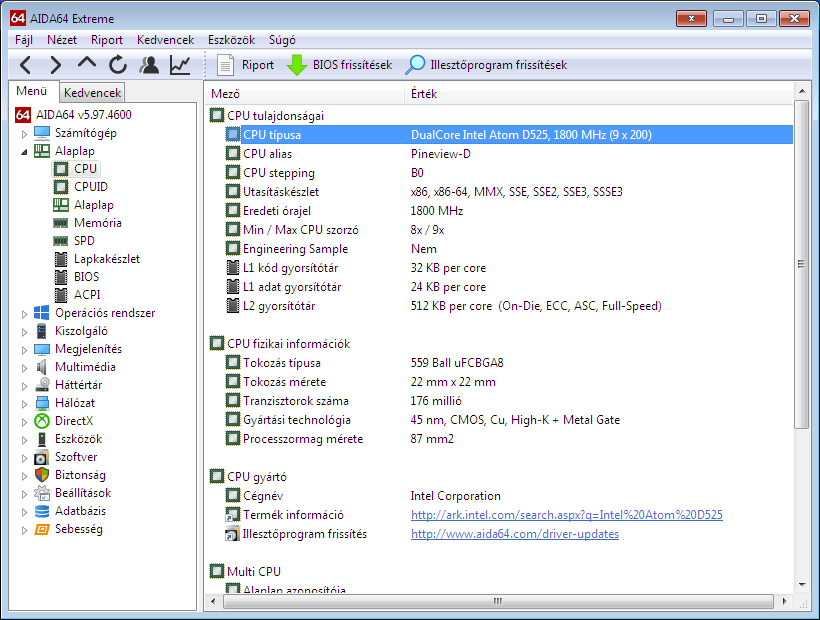Open BIOS frissítések with the green arrow

(339, 65)
